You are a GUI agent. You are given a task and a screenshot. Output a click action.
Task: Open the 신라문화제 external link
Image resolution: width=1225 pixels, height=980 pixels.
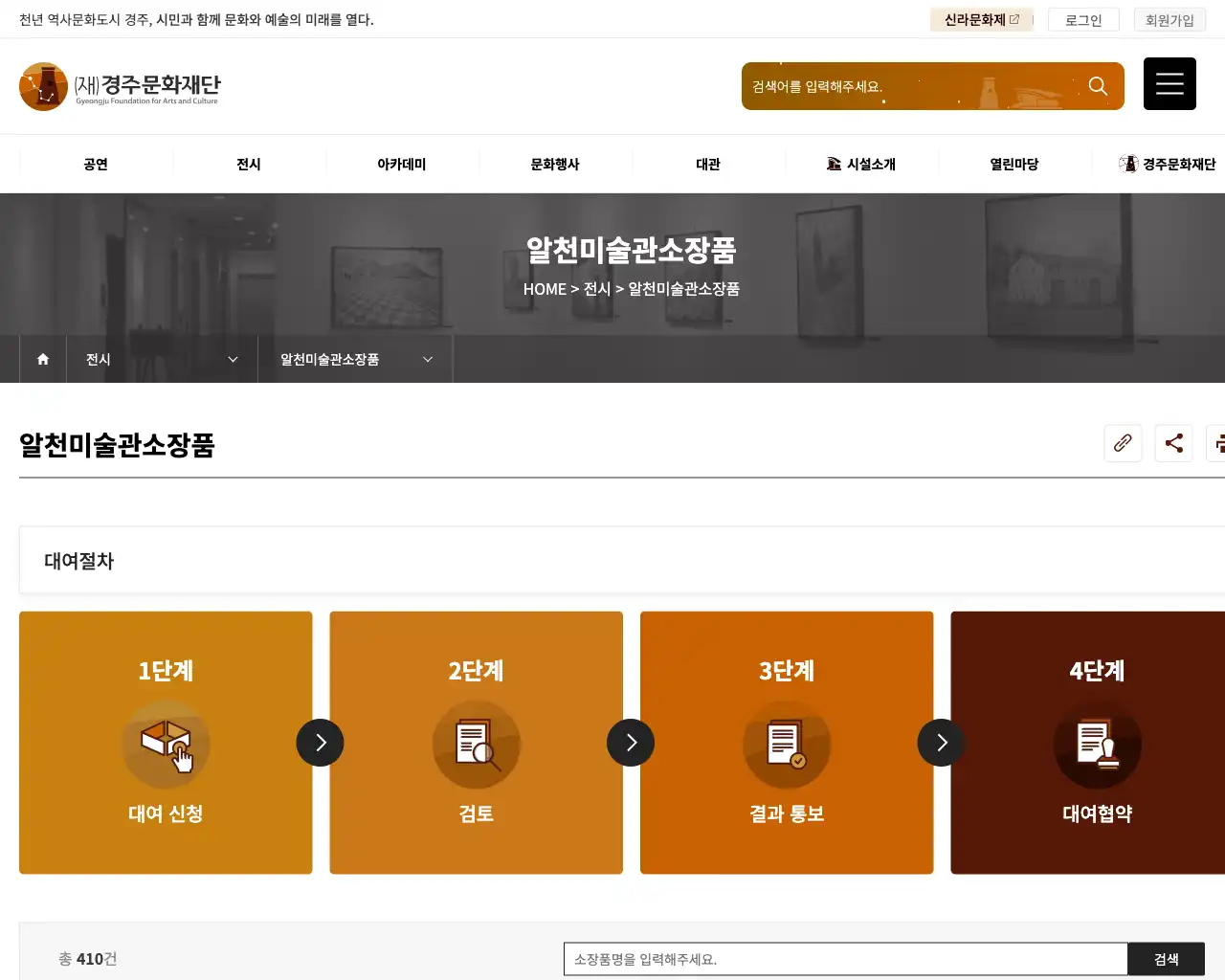981,19
